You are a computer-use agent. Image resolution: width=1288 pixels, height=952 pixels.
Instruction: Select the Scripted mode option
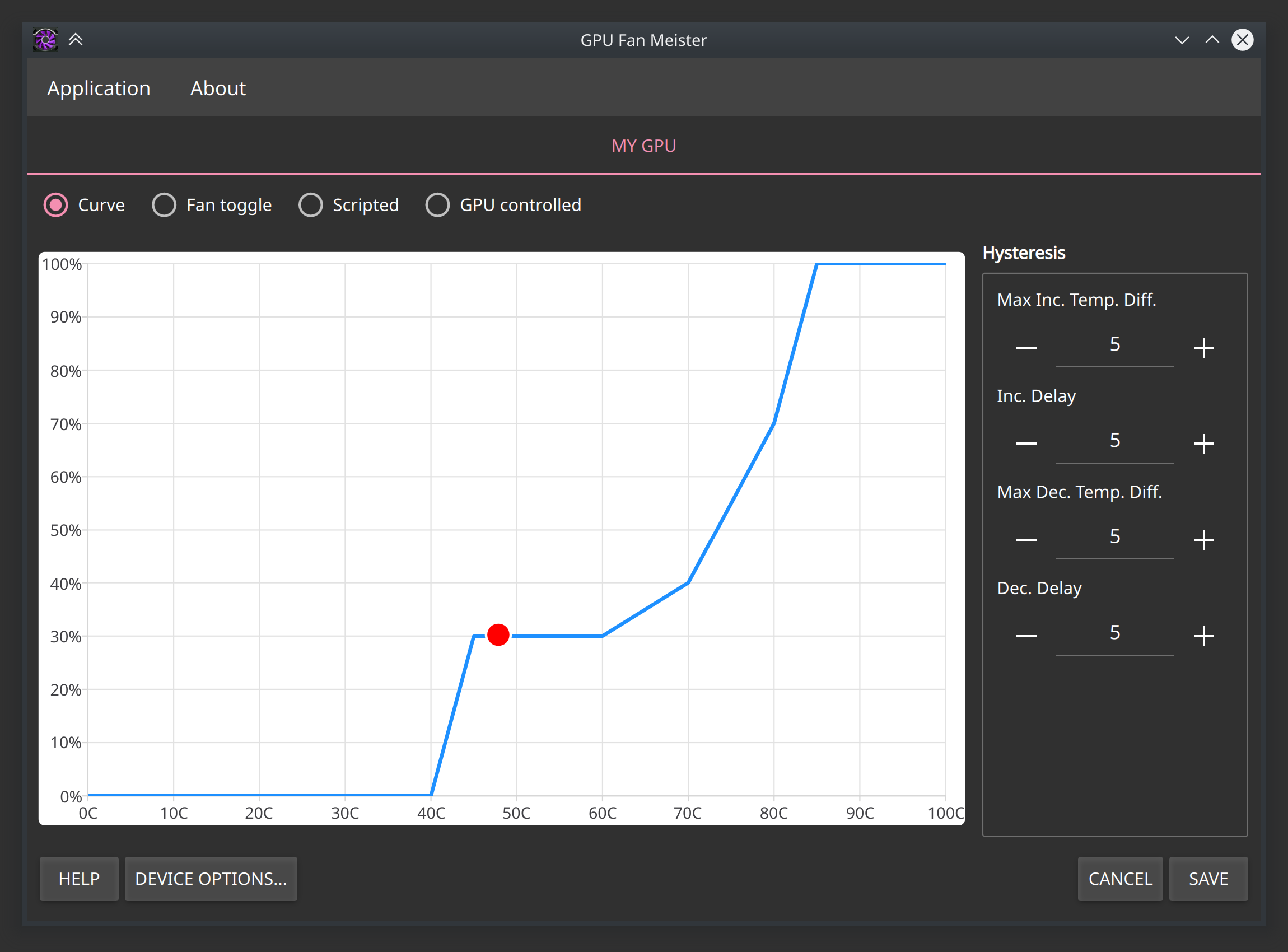[x=311, y=205]
